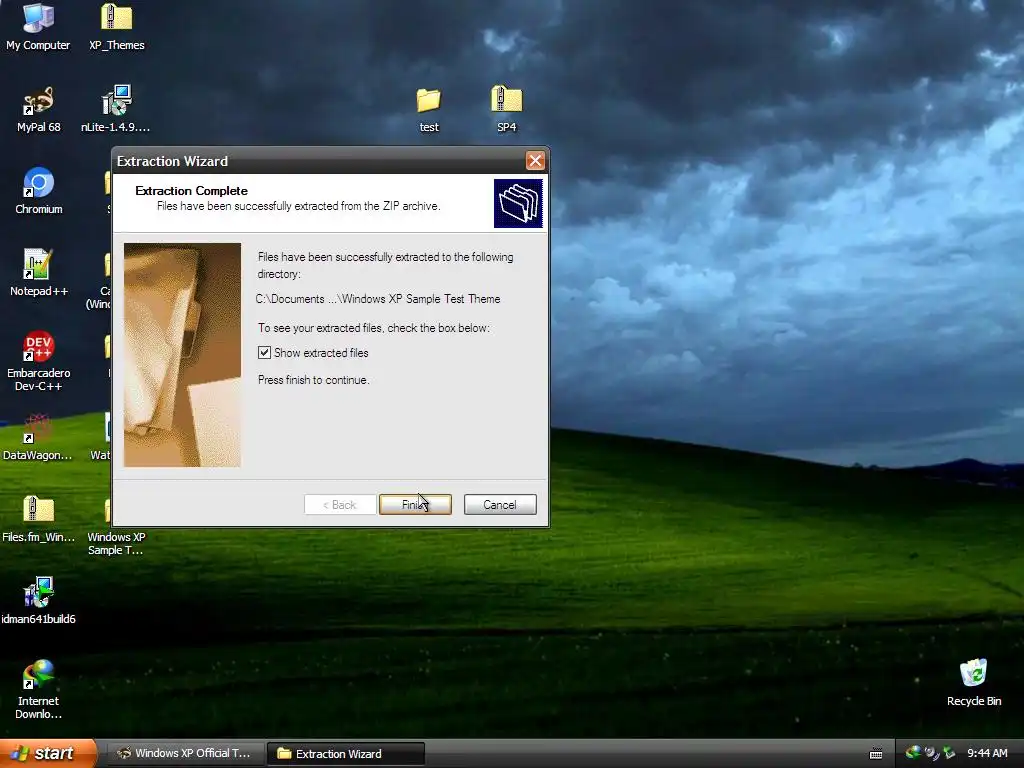1024x768 pixels.
Task: Select the Extraction Wizard taskbar button
Action: tap(346, 753)
